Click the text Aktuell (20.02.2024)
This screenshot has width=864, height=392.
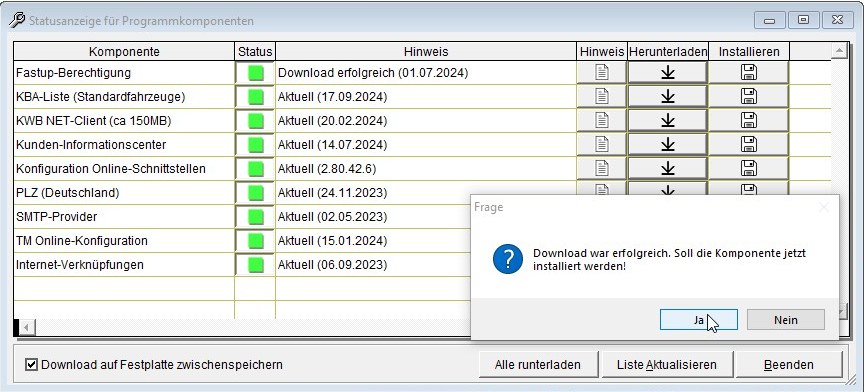(x=332, y=121)
